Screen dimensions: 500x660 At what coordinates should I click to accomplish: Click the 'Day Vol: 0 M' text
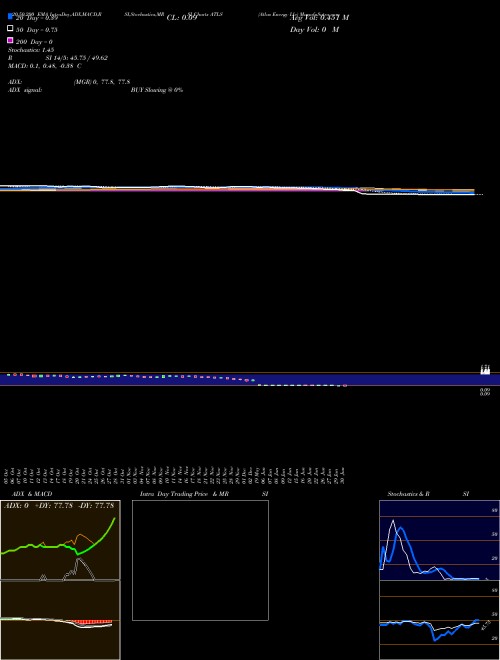314,29
